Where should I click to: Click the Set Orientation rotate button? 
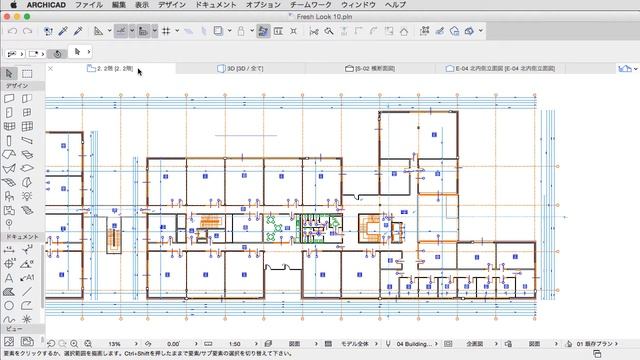58,53
